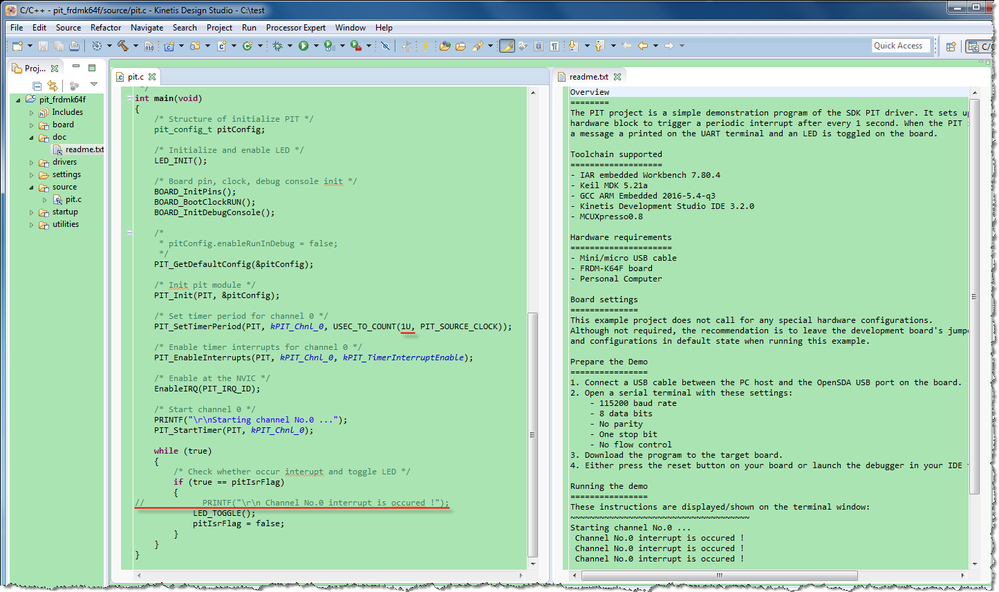Collapse the pit_frdmk64f project node
Image resolution: width=999 pixels, height=592 pixels.
point(18,100)
